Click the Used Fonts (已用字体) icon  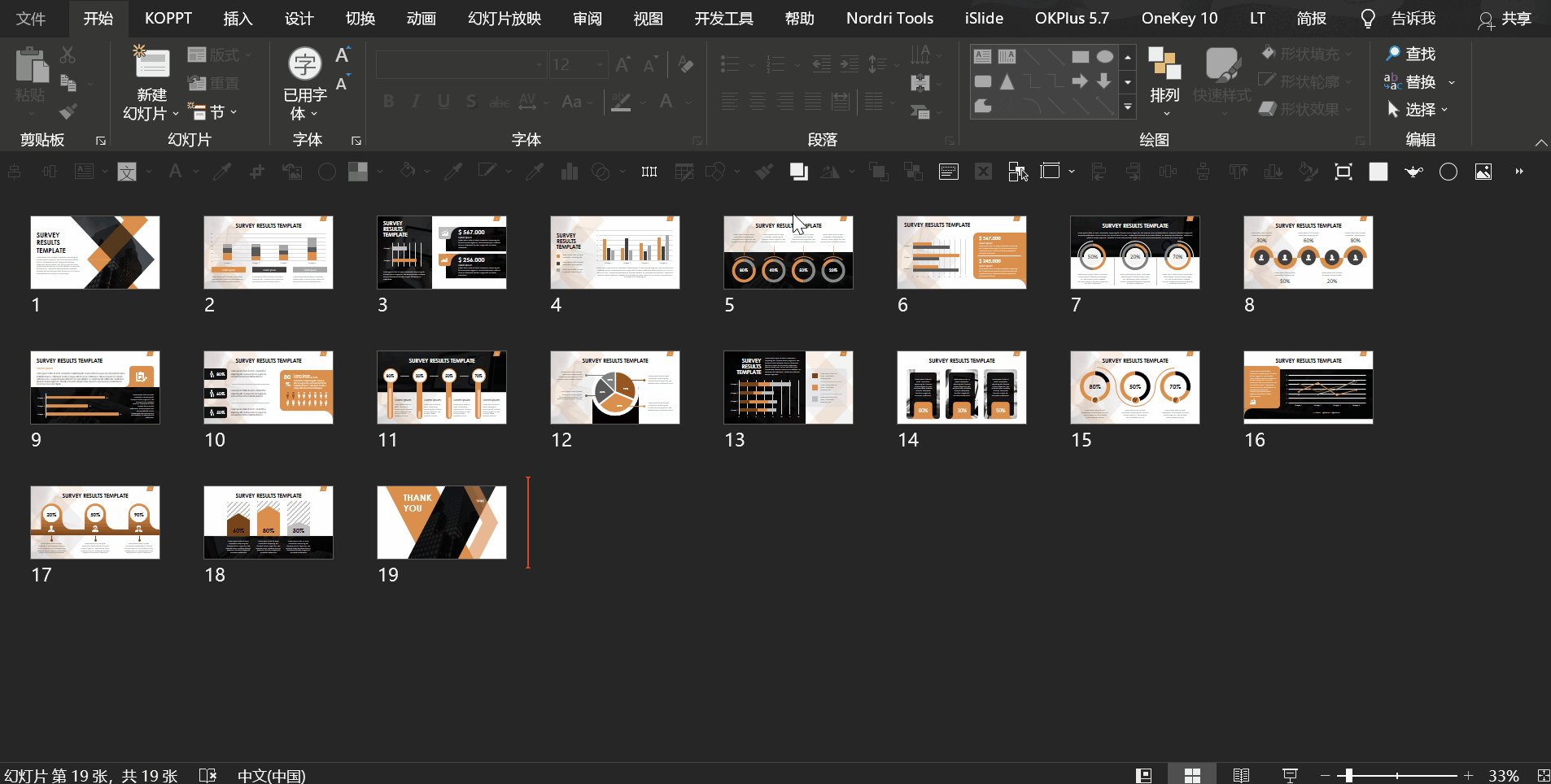[304, 65]
